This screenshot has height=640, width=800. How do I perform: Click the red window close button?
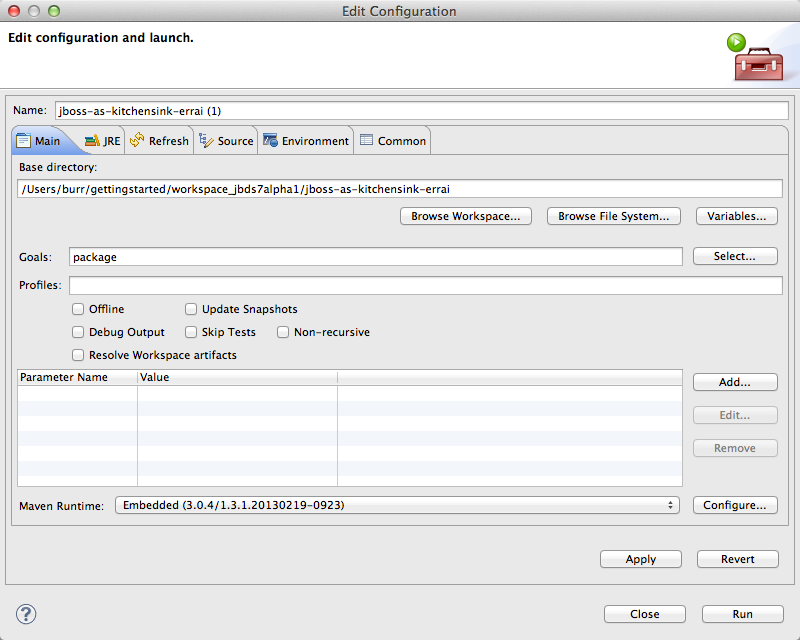tap(14, 11)
